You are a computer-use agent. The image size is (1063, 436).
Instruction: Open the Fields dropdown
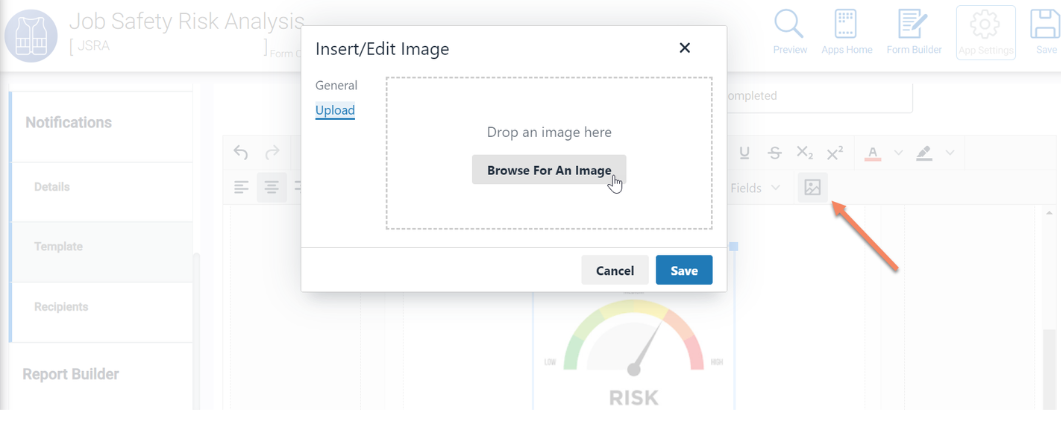point(755,188)
